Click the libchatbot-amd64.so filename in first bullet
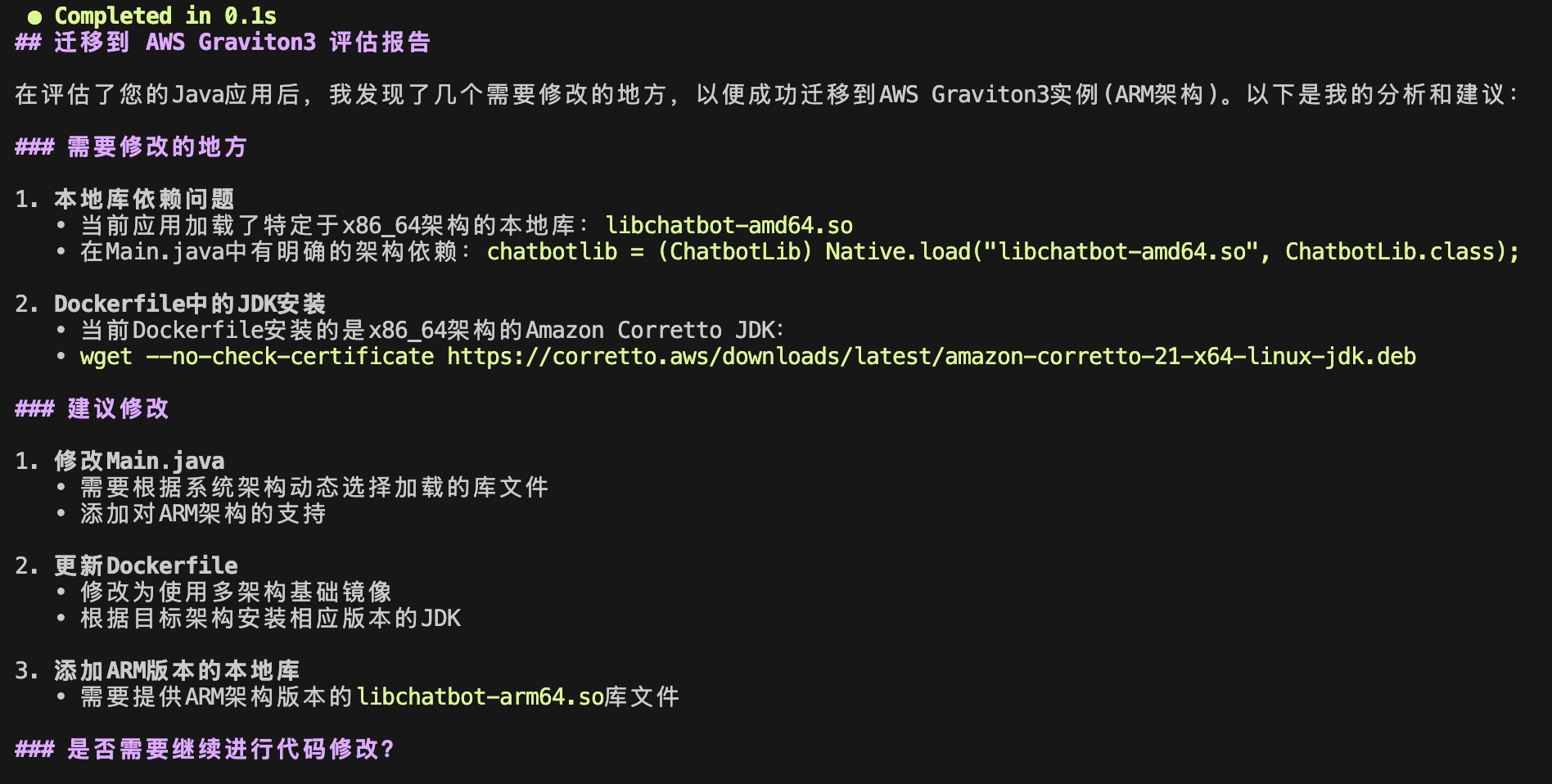Viewport: 1552px width, 784px height. coord(729,226)
